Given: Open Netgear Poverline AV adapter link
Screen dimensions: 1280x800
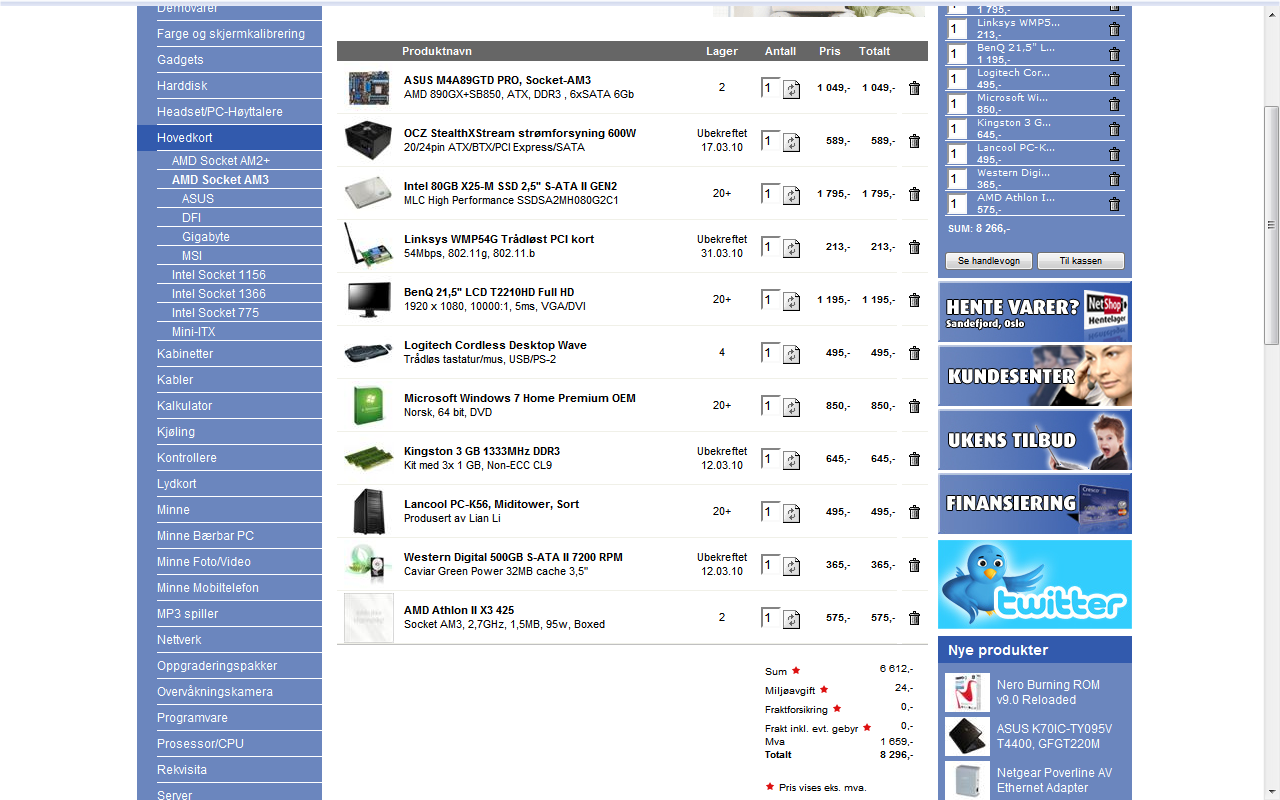Looking at the screenshot, I should tap(1054, 780).
